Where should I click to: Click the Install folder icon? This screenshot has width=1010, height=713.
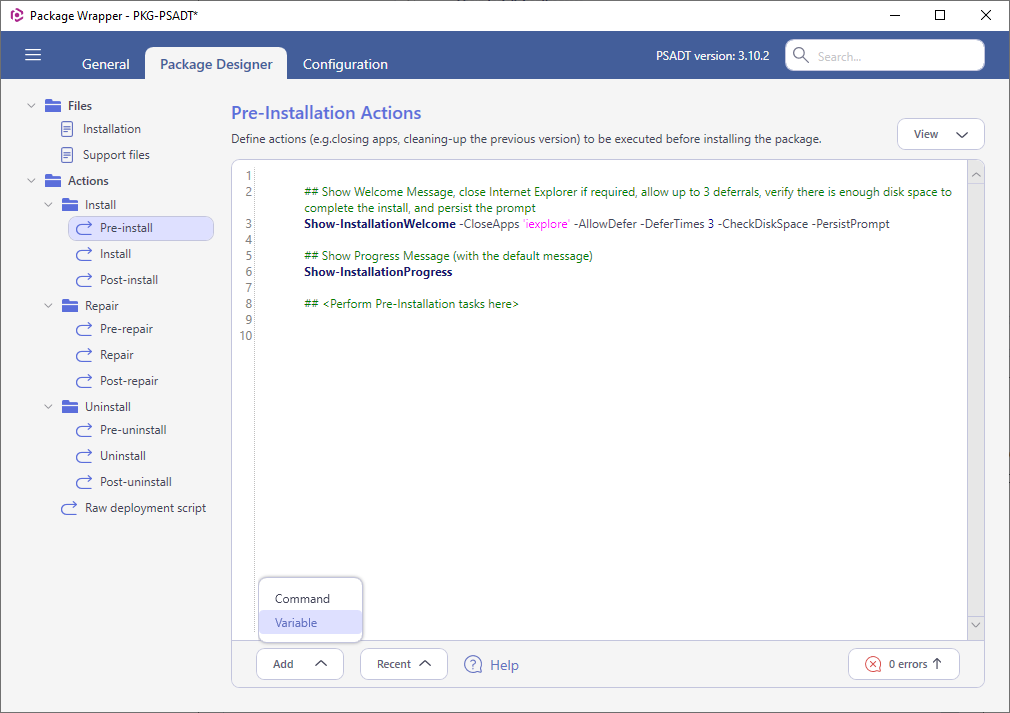(70, 205)
